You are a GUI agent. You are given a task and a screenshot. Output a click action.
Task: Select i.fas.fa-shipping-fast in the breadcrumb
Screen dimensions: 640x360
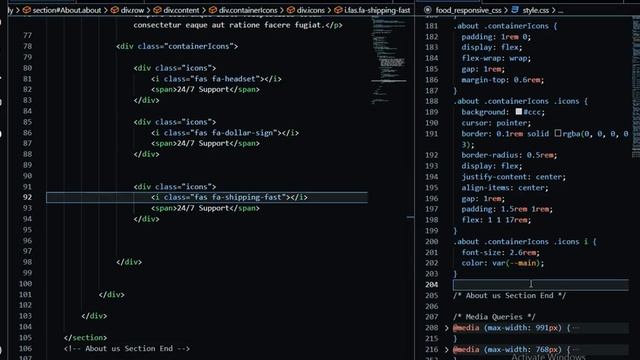[x=377, y=10]
